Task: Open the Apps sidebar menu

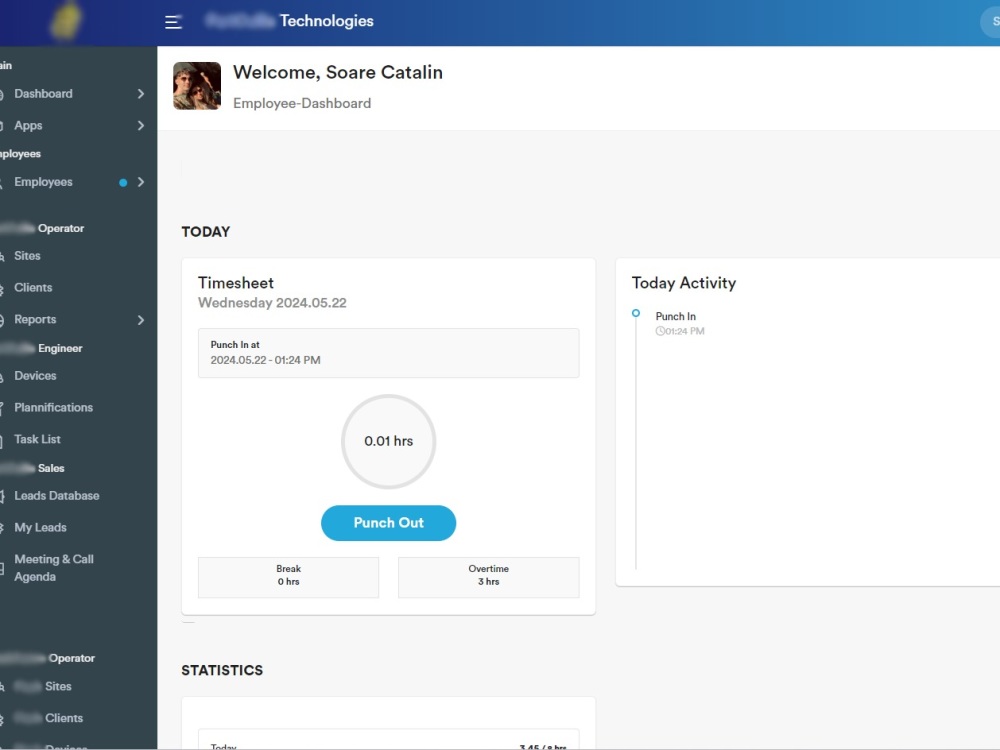Action: coord(28,126)
